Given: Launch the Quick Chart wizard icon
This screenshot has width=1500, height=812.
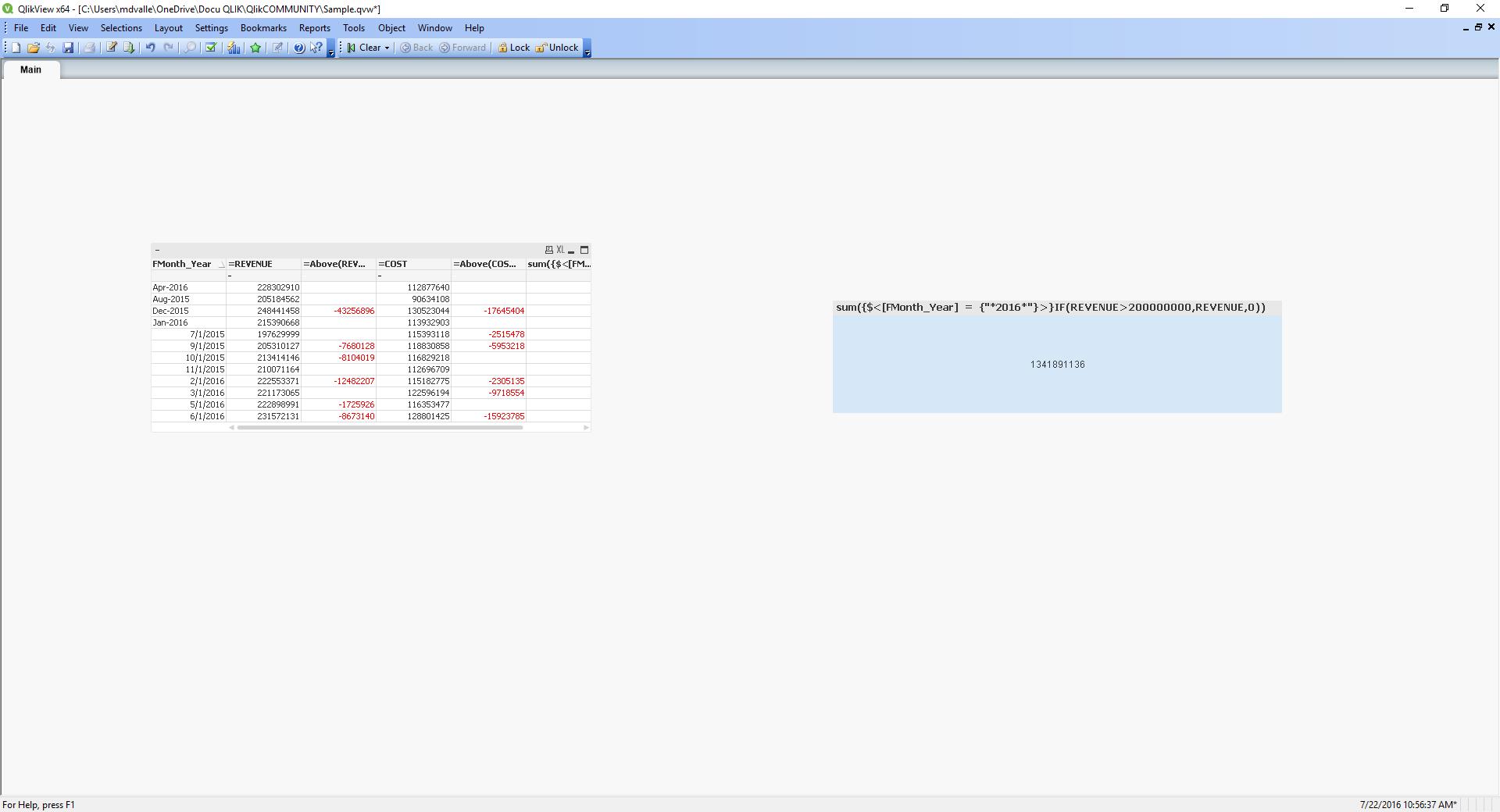Looking at the screenshot, I should (x=234, y=48).
